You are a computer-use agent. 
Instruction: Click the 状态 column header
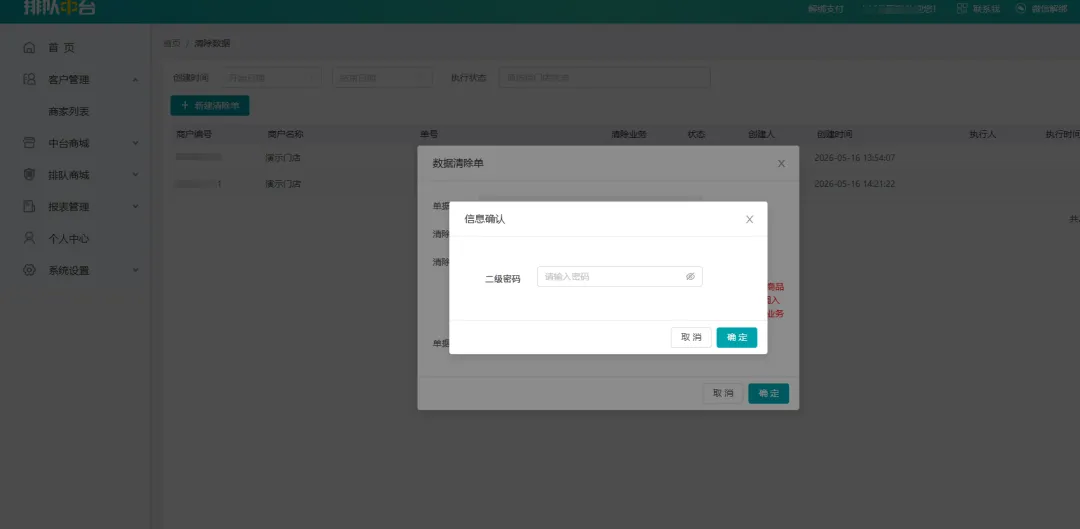coord(696,134)
